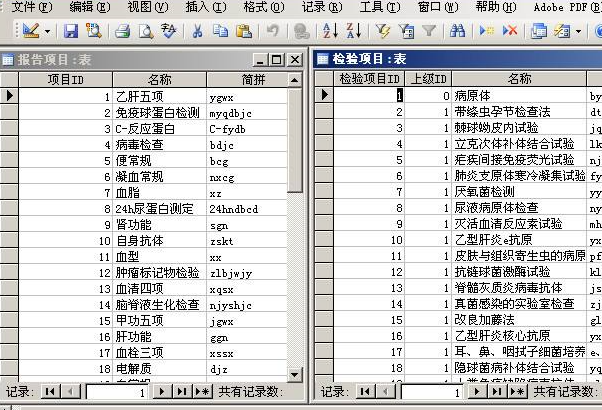Open the 工具(T) menu
The image size is (602, 410).
[x=380, y=7]
